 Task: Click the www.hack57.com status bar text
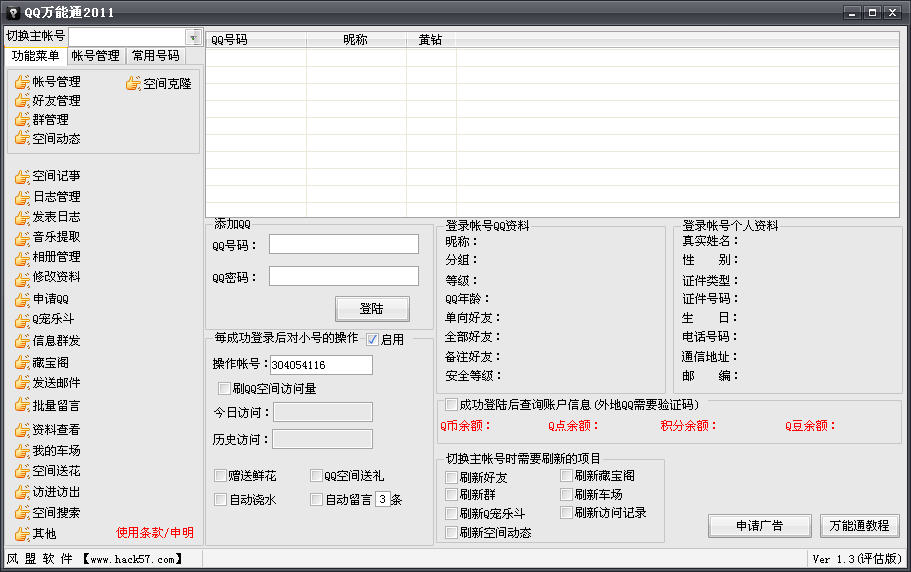(x=132, y=559)
